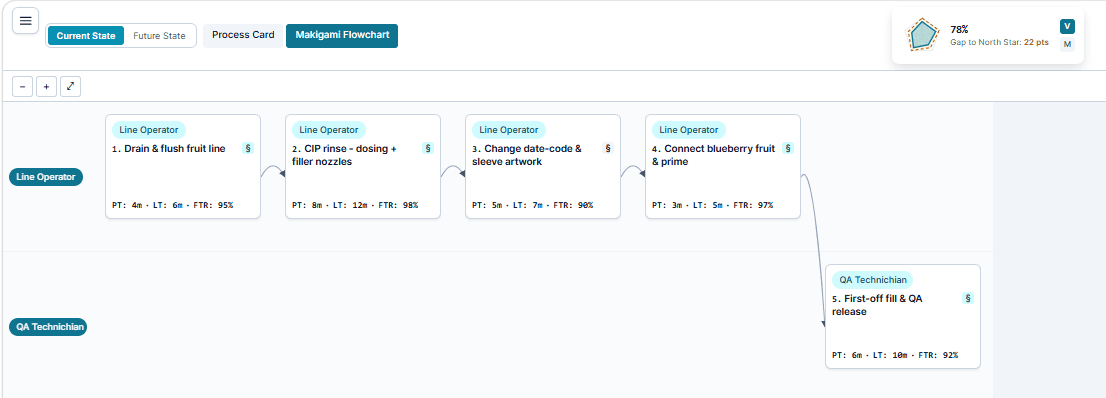This screenshot has height=398, width=1106.
Task: Click the § icon on Connect blueberry fruit step
Action: pos(788,148)
